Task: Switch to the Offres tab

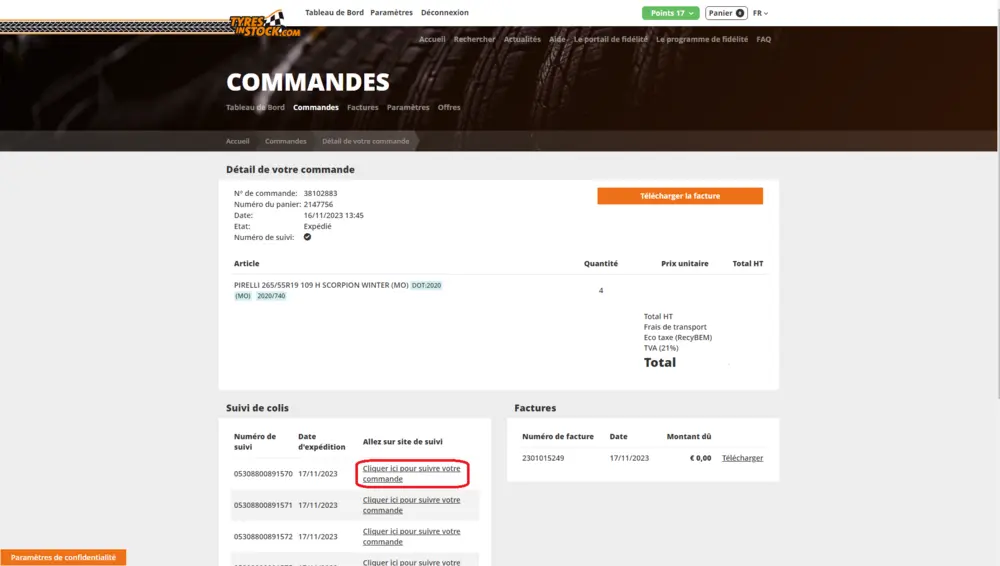Action: point(449,107)
